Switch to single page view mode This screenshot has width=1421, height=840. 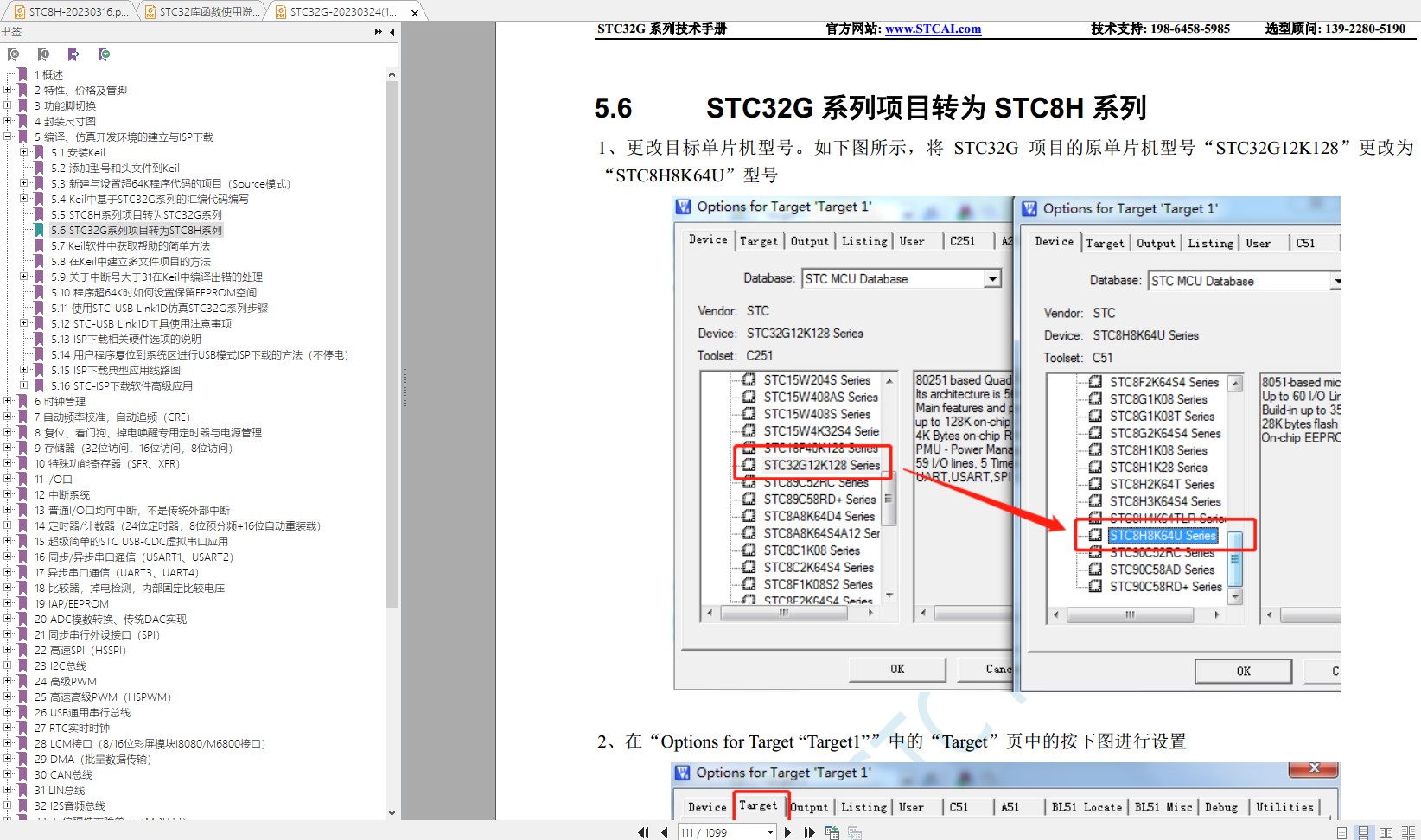point(1341,833)
